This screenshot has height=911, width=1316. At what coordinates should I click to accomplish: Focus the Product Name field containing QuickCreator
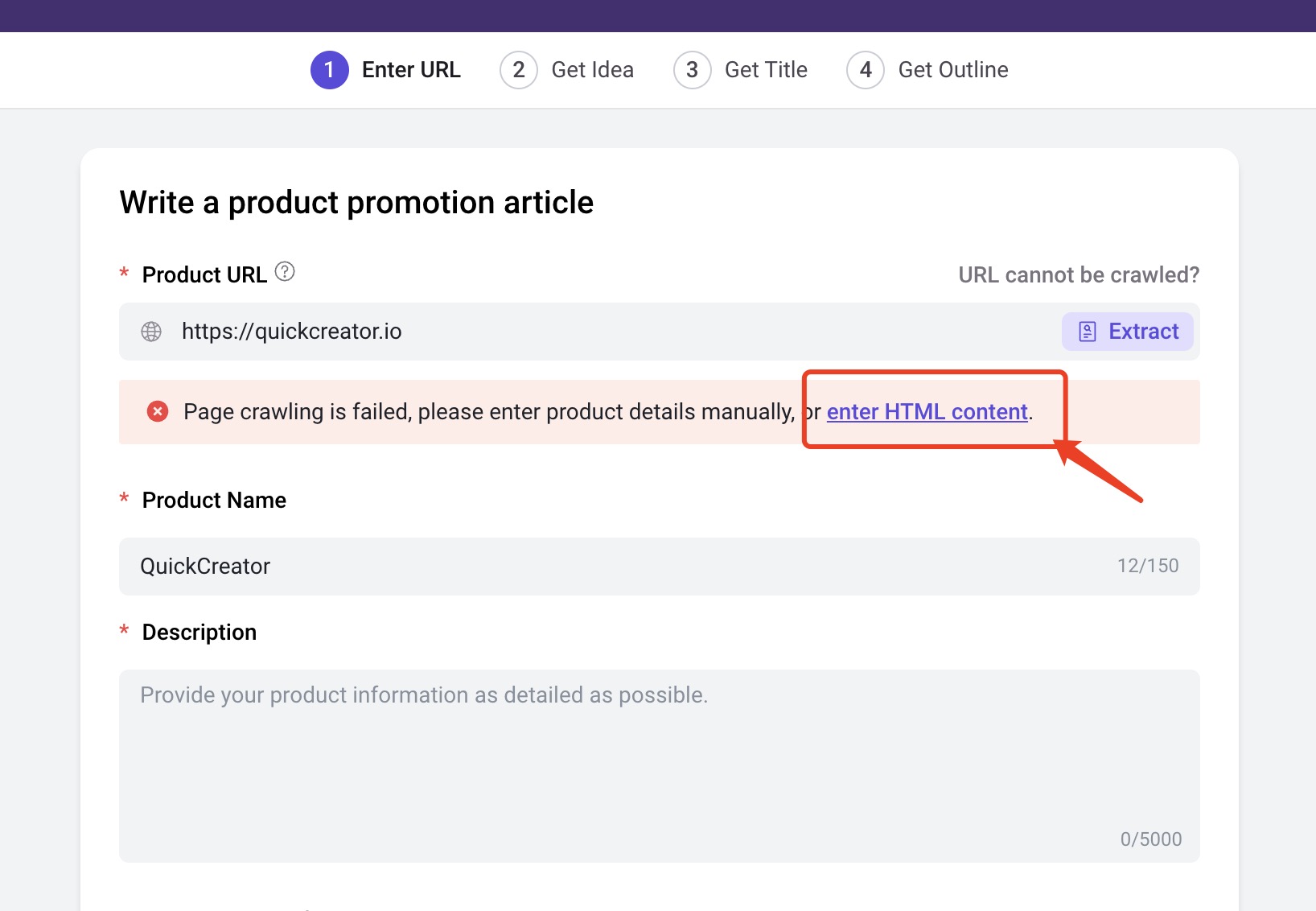[x=660, y=567]
